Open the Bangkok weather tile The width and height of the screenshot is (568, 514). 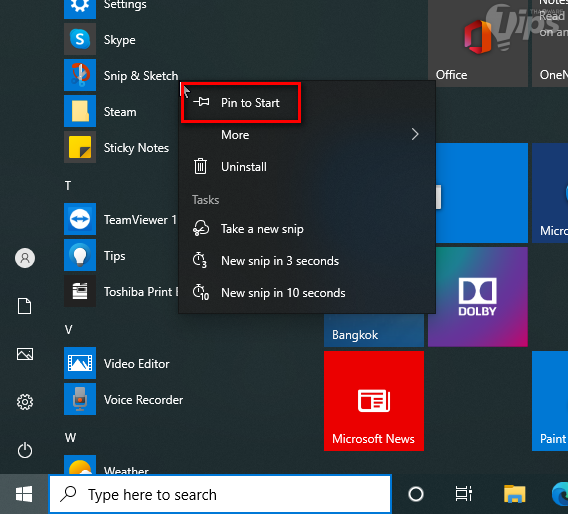pyautogui.click(x=374, y=331)
